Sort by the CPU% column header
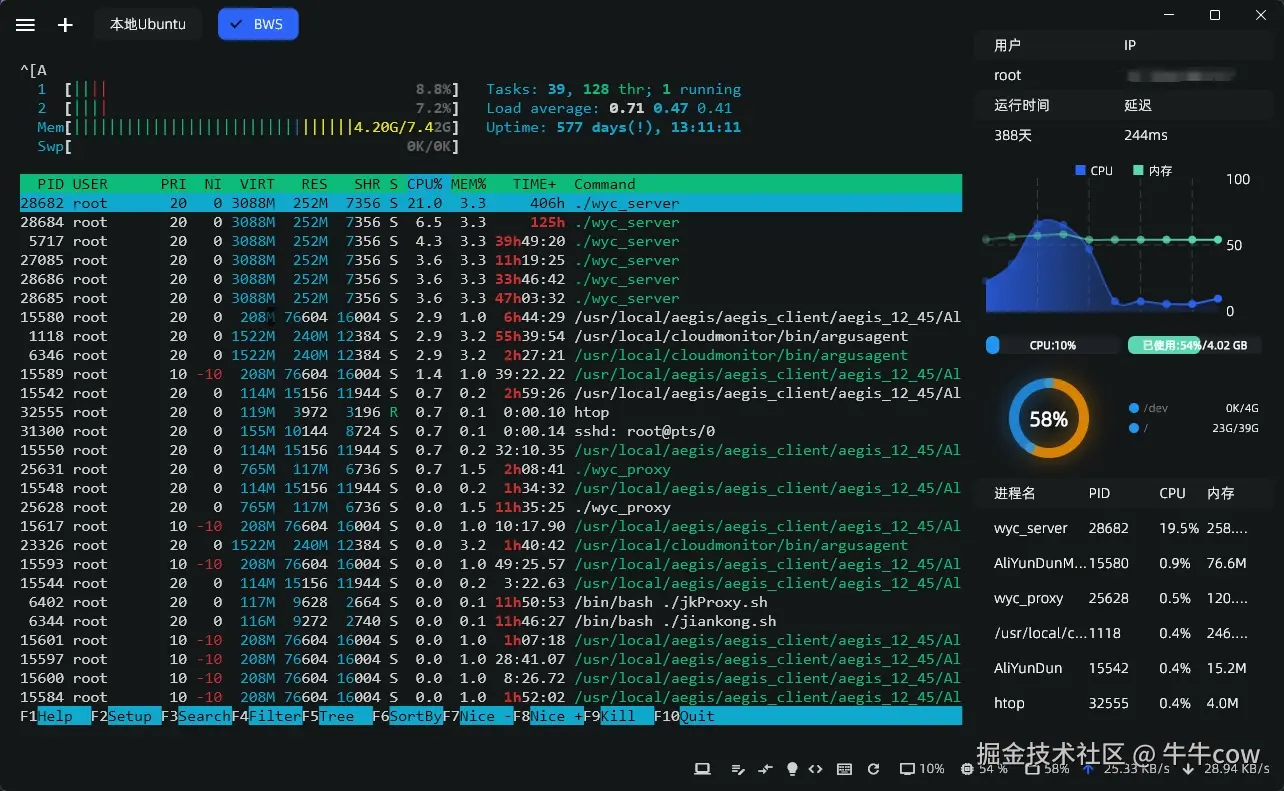The height and width of the screenshot is (791, 1284). tap(425, 184)
